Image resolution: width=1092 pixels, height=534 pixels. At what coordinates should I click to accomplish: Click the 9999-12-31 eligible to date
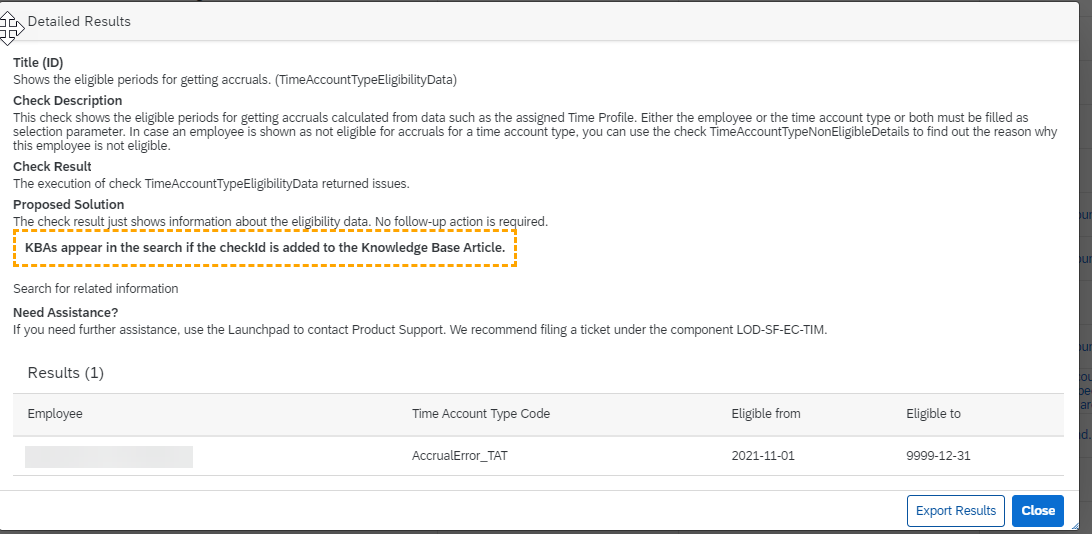[x=938, y=457]
